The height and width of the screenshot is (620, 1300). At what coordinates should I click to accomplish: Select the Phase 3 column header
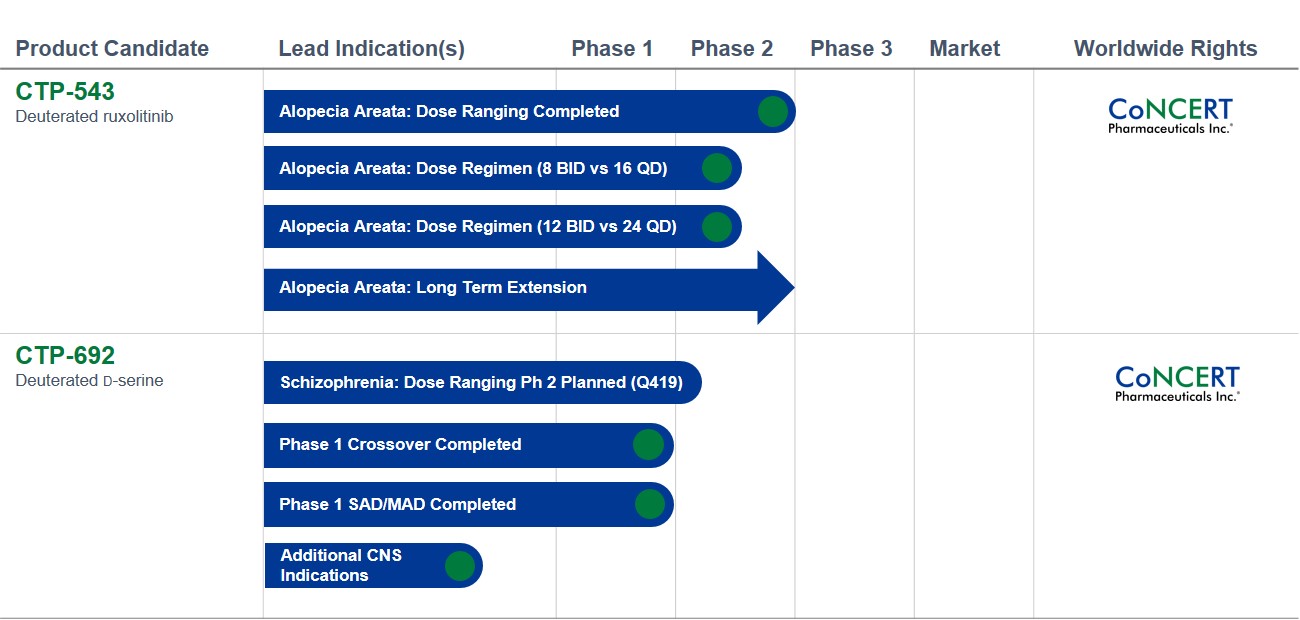[851, 48]
